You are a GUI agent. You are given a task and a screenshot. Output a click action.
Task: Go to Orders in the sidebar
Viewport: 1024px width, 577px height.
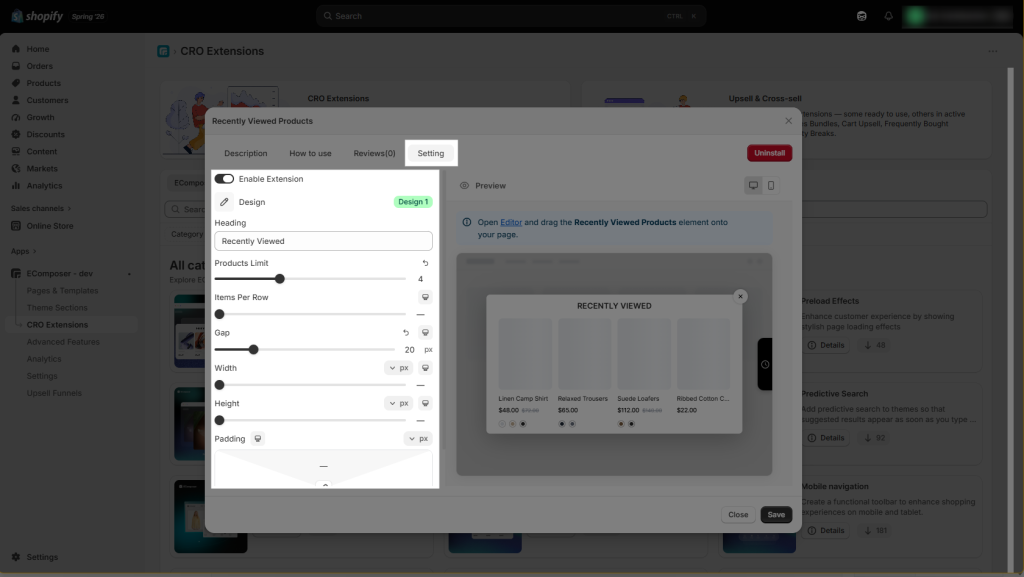[39, 66]
